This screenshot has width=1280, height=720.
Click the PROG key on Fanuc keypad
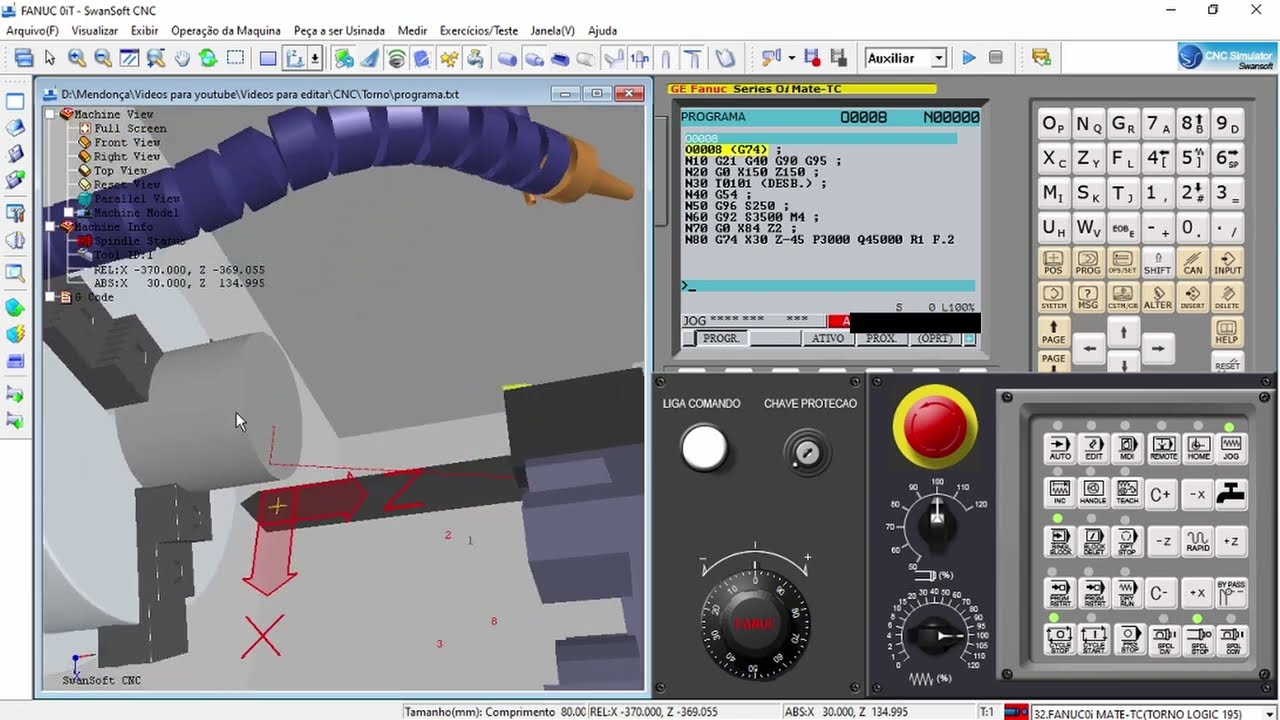pos(1088,263)
